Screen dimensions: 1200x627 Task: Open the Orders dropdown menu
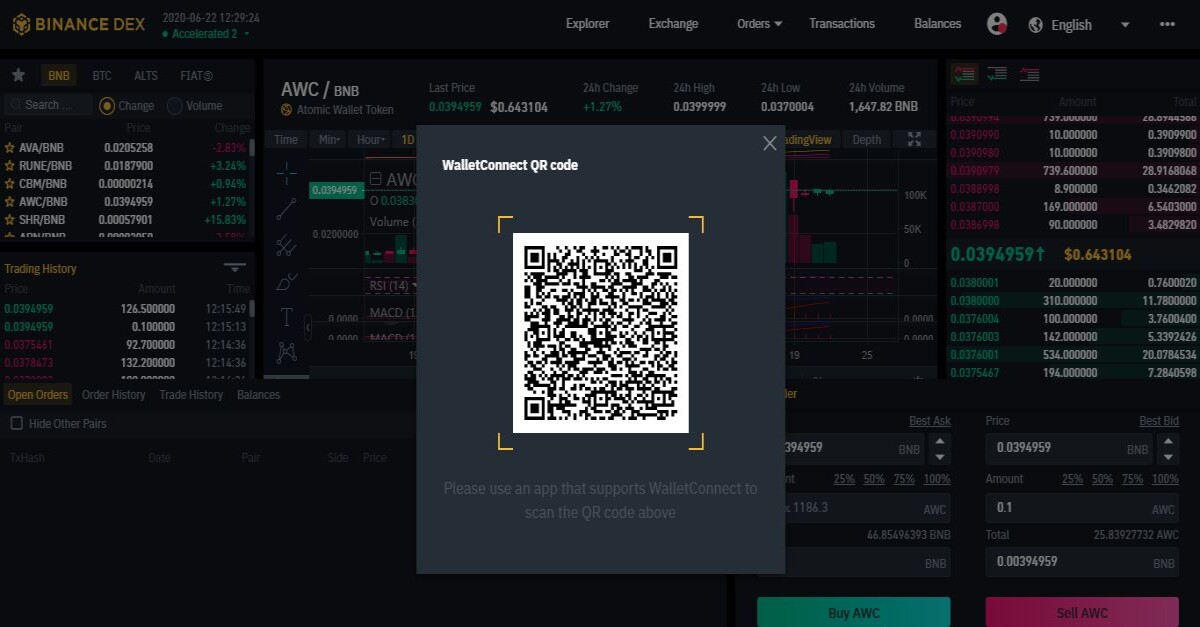click(x=760, y=24)
